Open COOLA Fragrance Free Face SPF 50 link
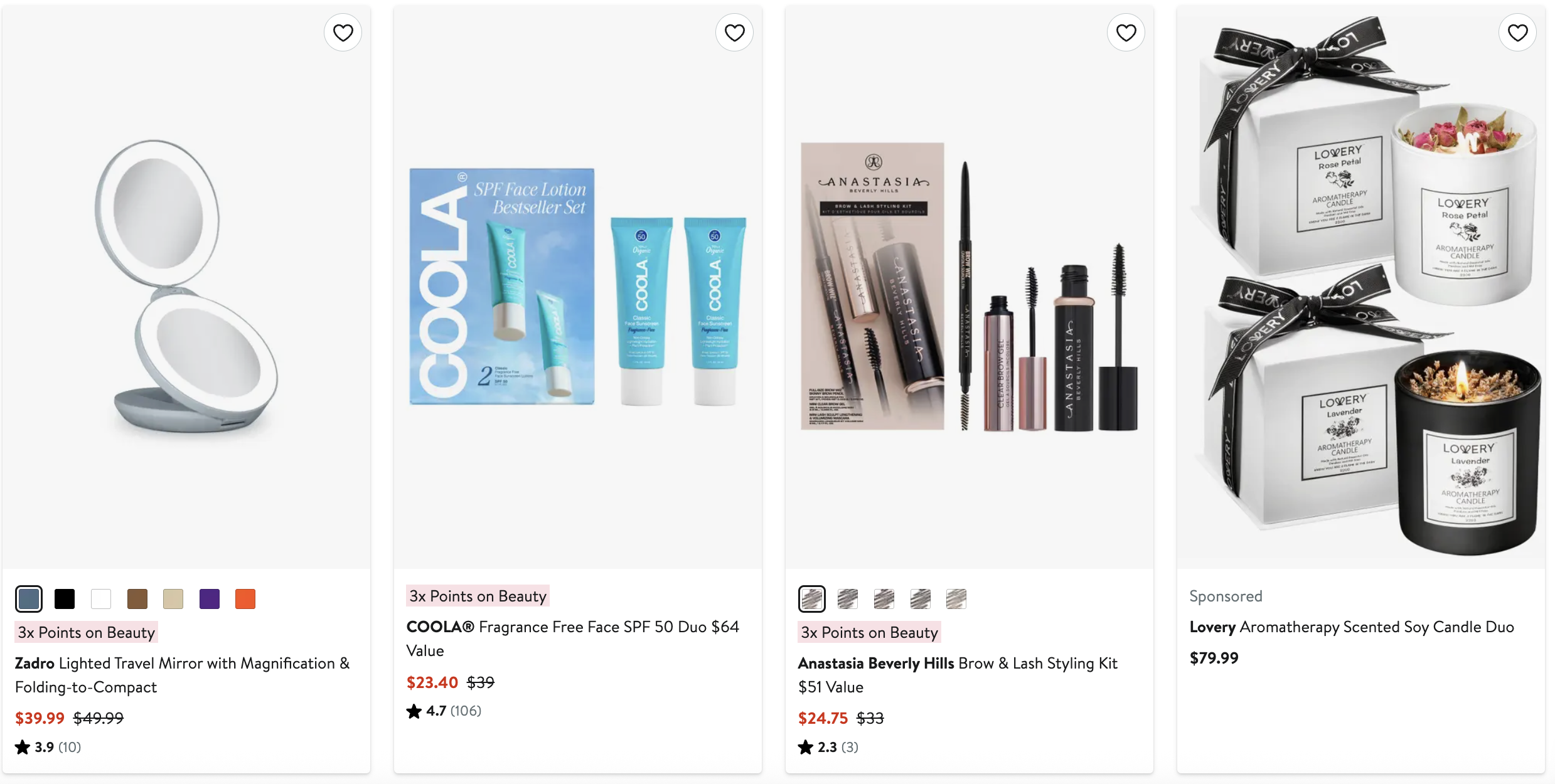Screen dimensions: 1555x784 click(573, 638)
